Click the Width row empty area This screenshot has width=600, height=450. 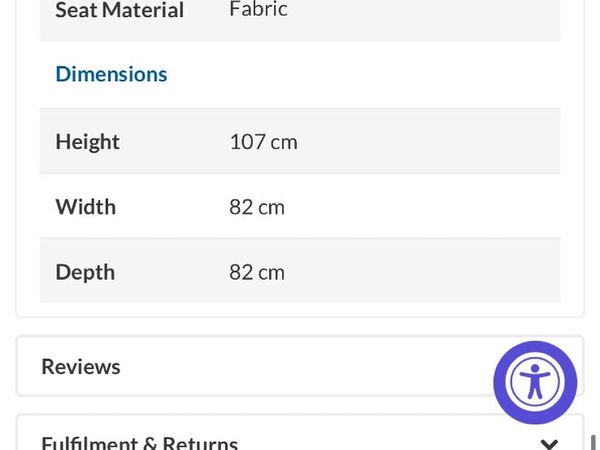(x=421, y=206)
